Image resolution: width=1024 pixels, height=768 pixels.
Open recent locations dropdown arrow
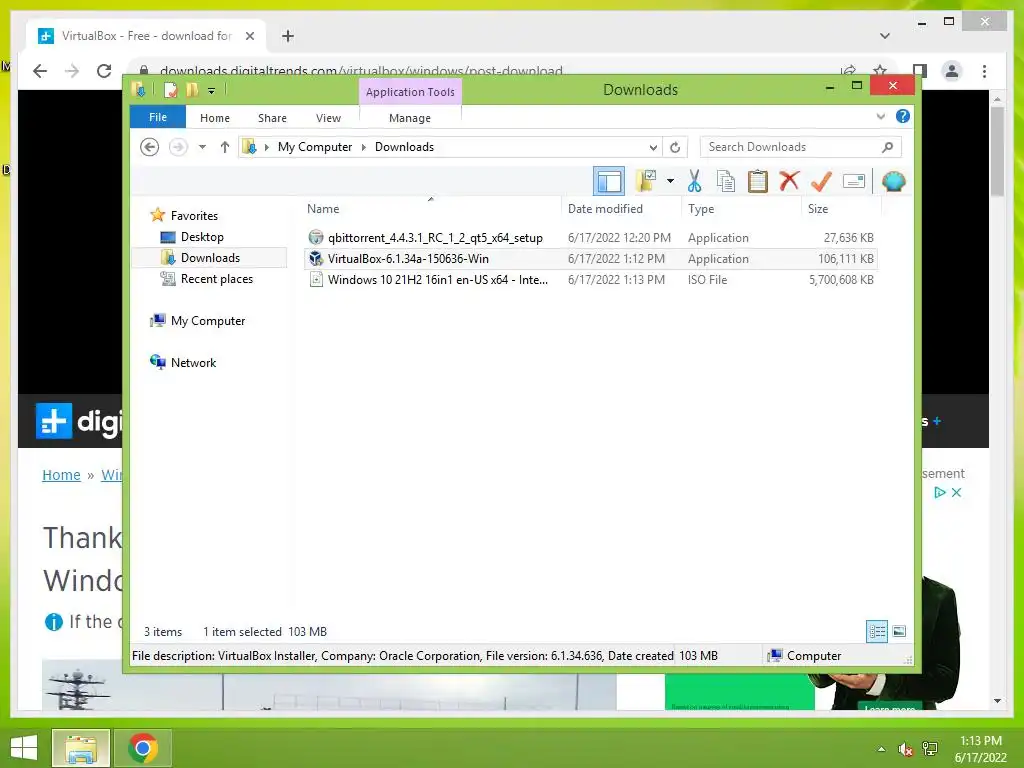[x=202, y=147]
